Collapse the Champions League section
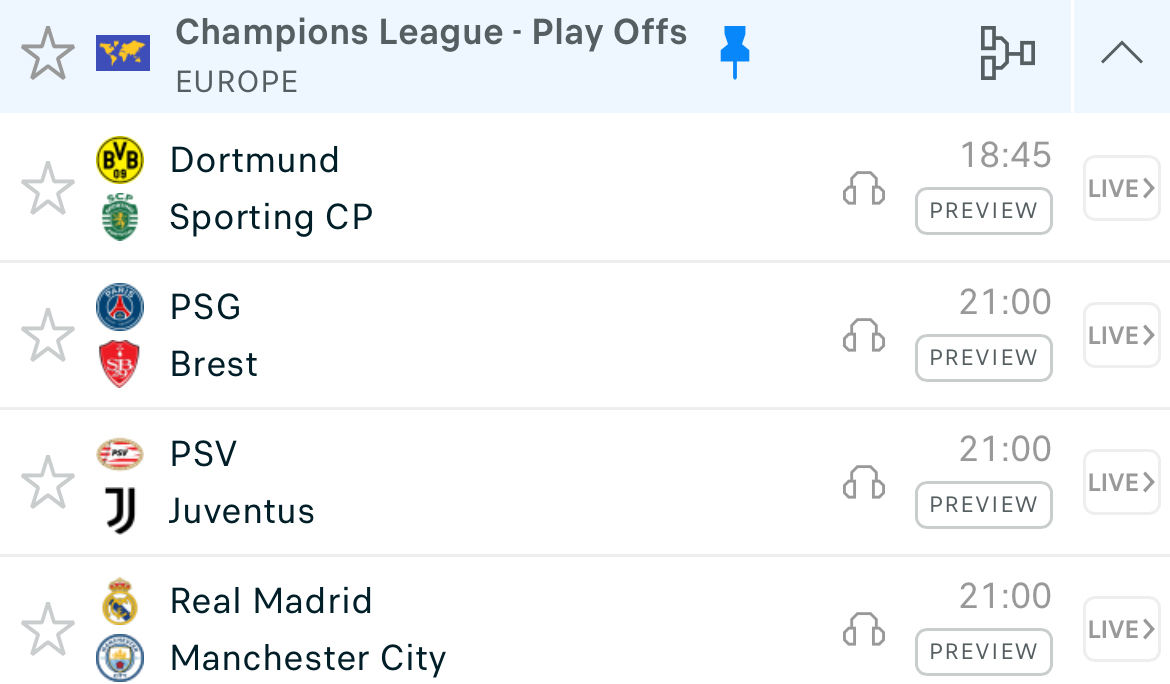Viewport: 1170px width, 684px height. click(x=1121, y=54)
